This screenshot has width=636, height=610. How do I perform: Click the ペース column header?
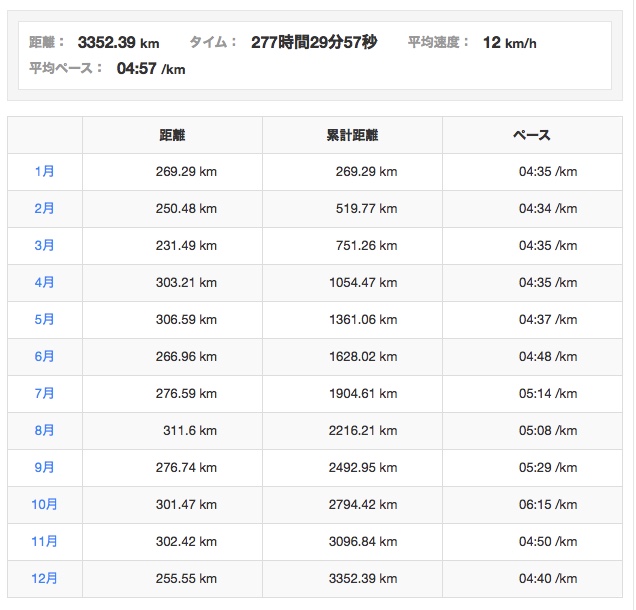point(532,135)
